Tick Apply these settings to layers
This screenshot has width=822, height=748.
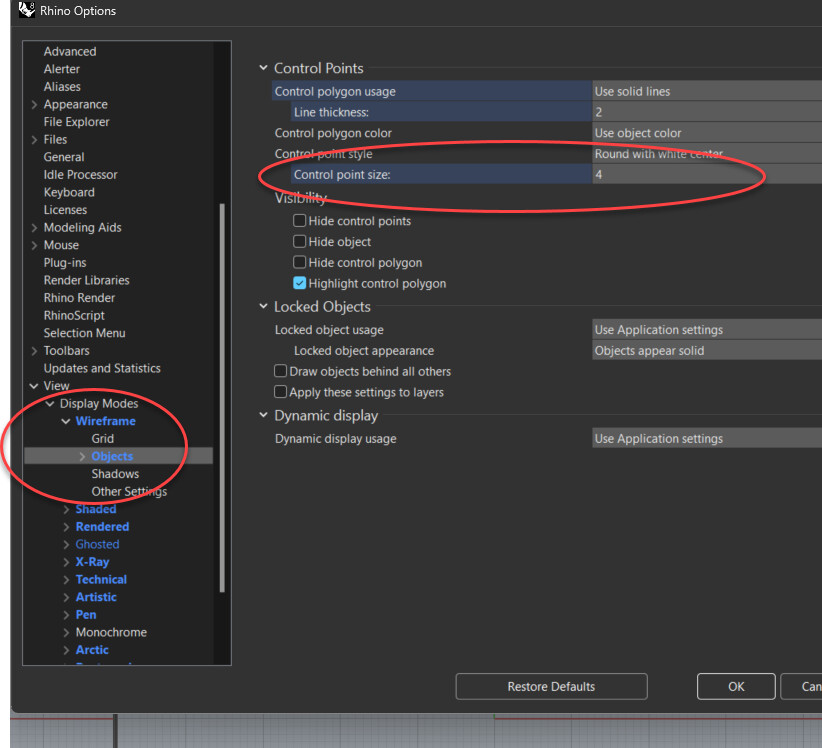(x=280, y=392)
